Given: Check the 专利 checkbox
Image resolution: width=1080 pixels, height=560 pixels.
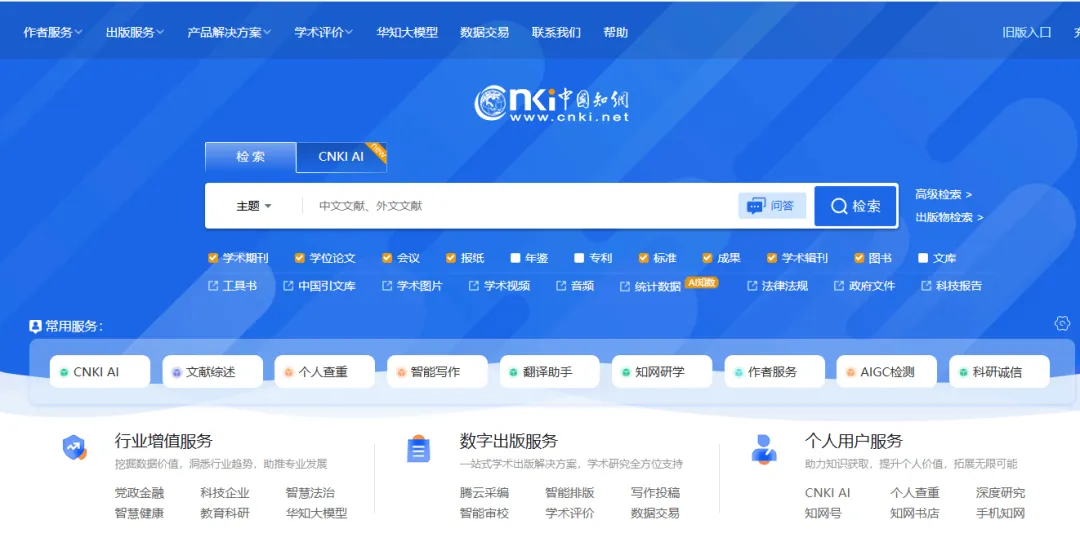Looking at the screenshot, I should [x=579, y=258].
